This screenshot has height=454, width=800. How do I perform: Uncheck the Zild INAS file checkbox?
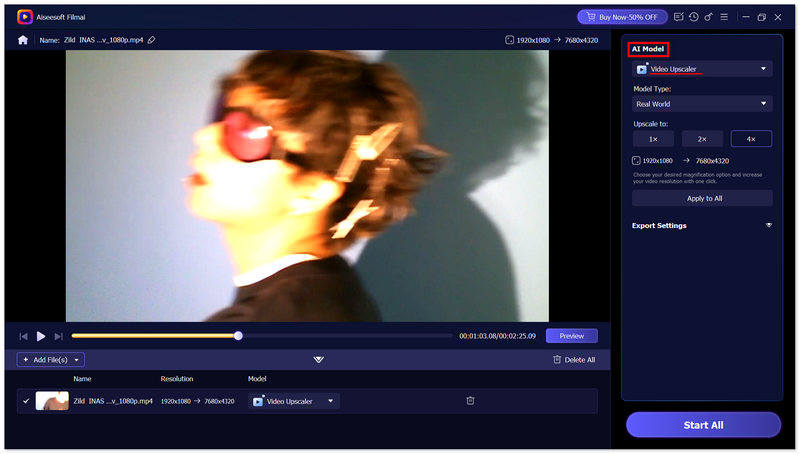(x=26, y=401)
